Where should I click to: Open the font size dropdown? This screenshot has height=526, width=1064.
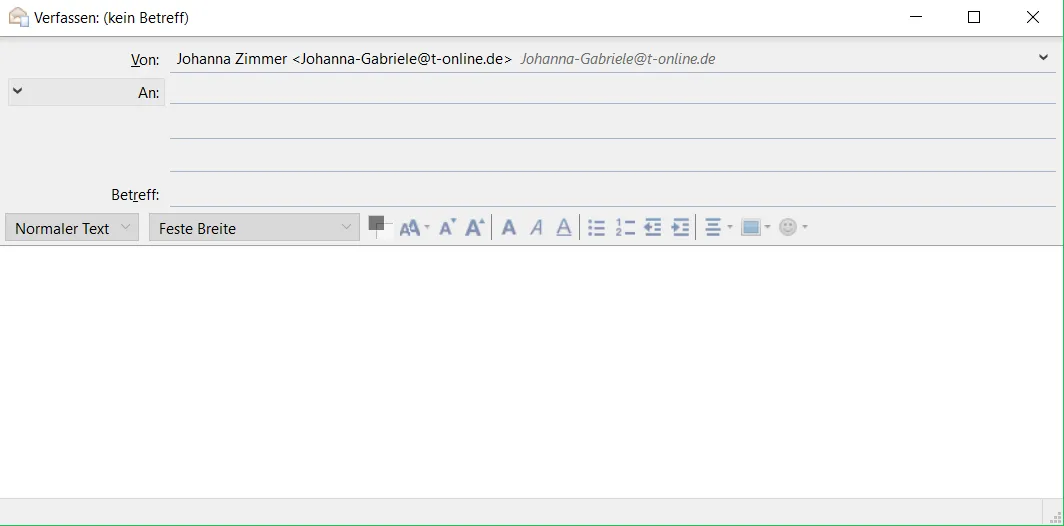414,227
